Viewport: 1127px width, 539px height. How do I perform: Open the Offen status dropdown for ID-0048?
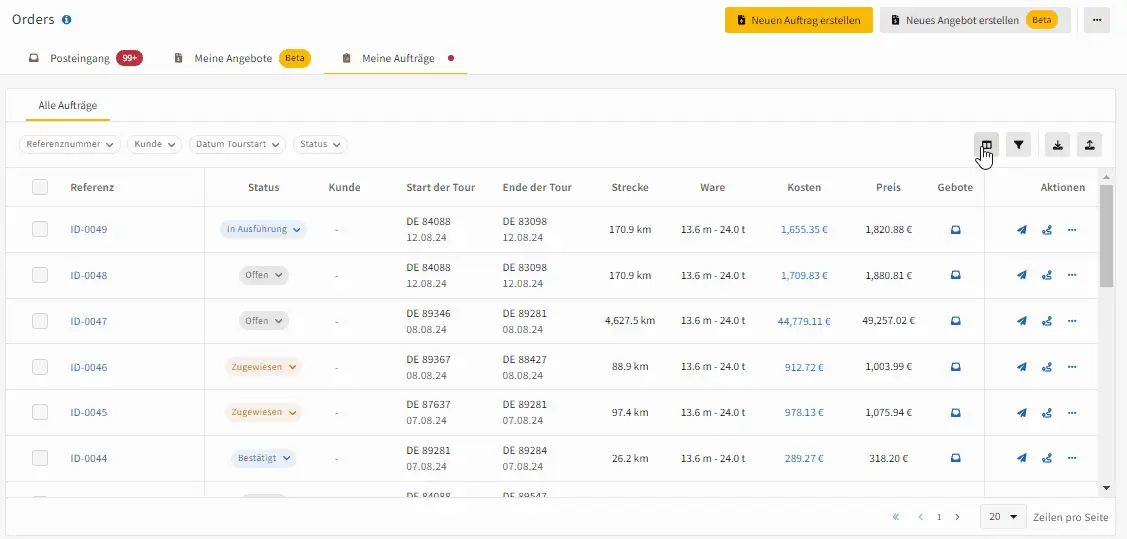coord(264,275)
